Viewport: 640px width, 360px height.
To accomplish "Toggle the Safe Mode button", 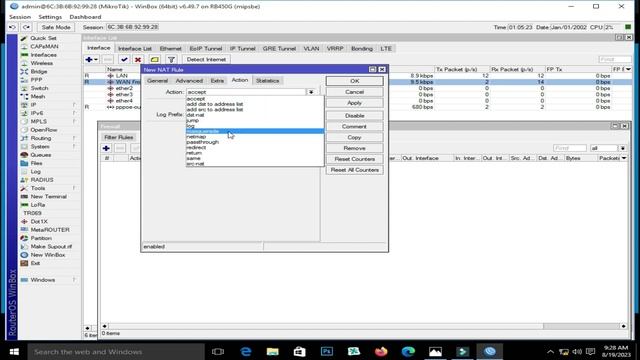I will 56,27.
